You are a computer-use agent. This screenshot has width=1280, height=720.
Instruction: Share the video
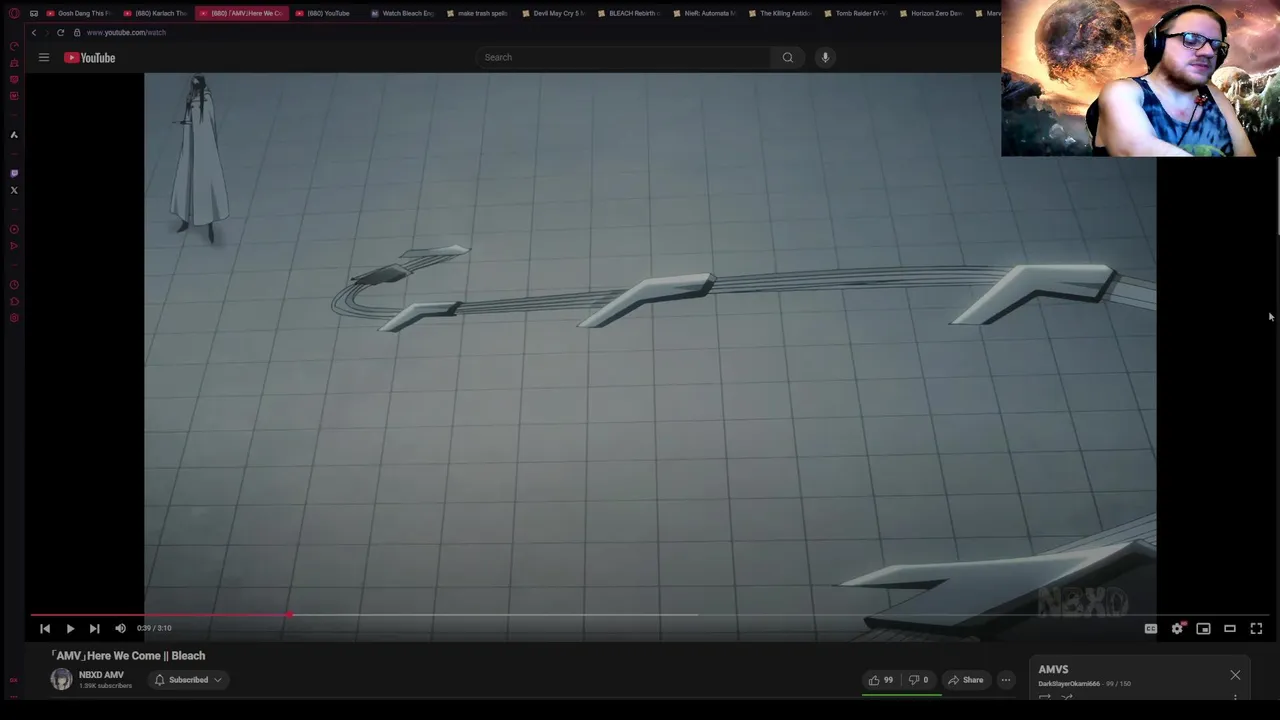pos(966,680)
